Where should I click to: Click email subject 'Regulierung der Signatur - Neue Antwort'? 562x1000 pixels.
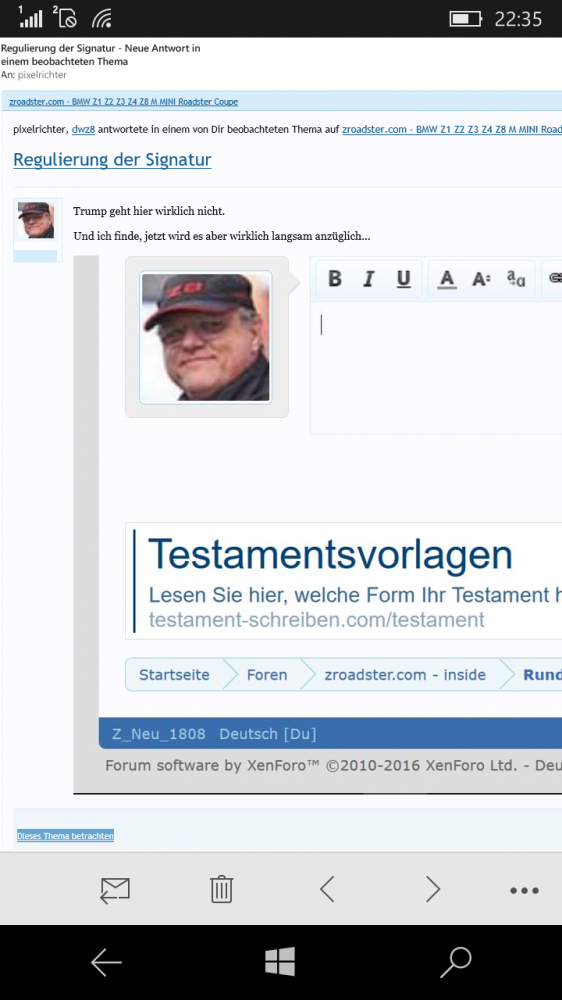pos(101,55)
